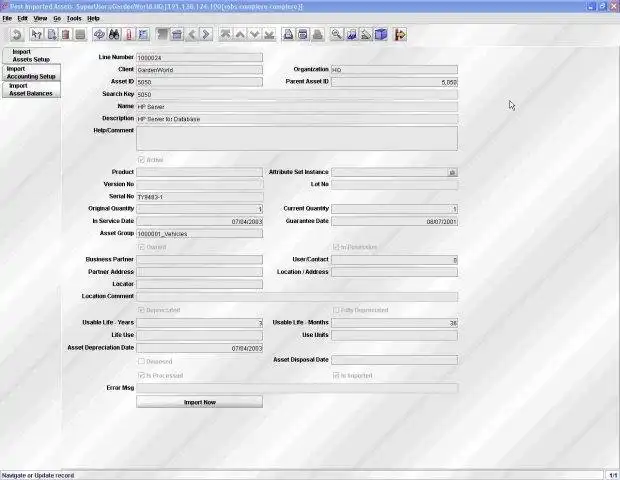Click the Detail record right-arrow icon
This screenshot has width=620, height=480.
[x=206, y=35]
